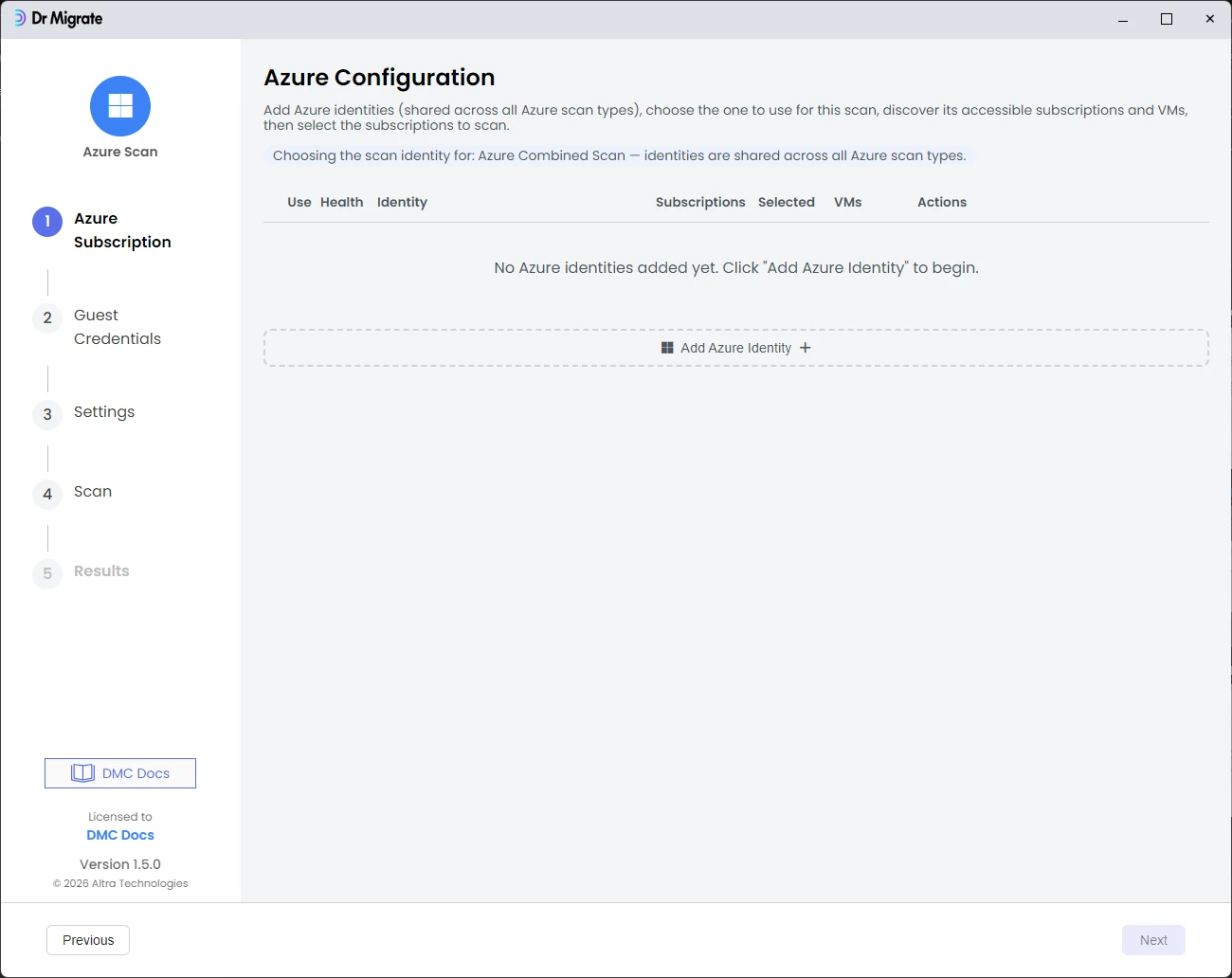
Task: Click the Dr Migrate logo in title bar
Action: [58, 19]
